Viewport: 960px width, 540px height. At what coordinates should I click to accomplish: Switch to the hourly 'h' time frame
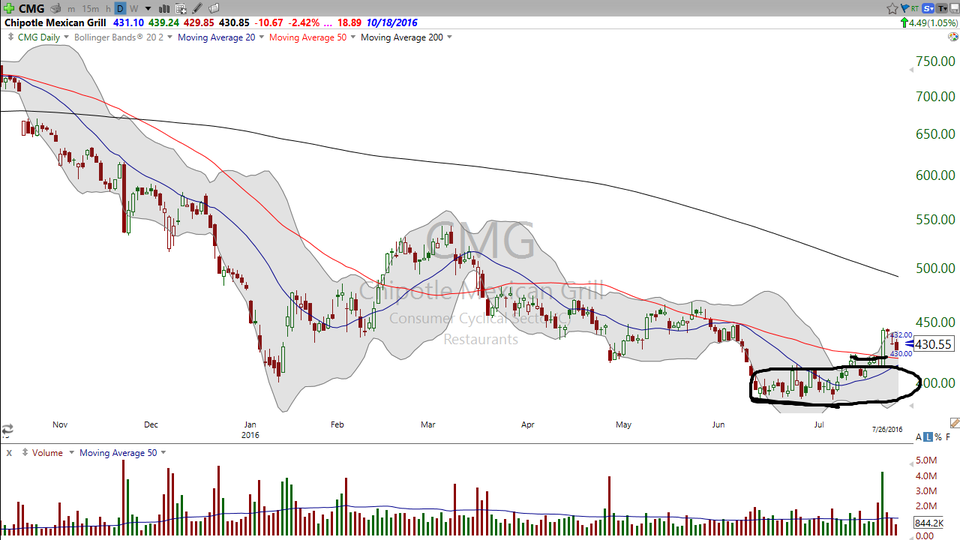click(108, 9)
